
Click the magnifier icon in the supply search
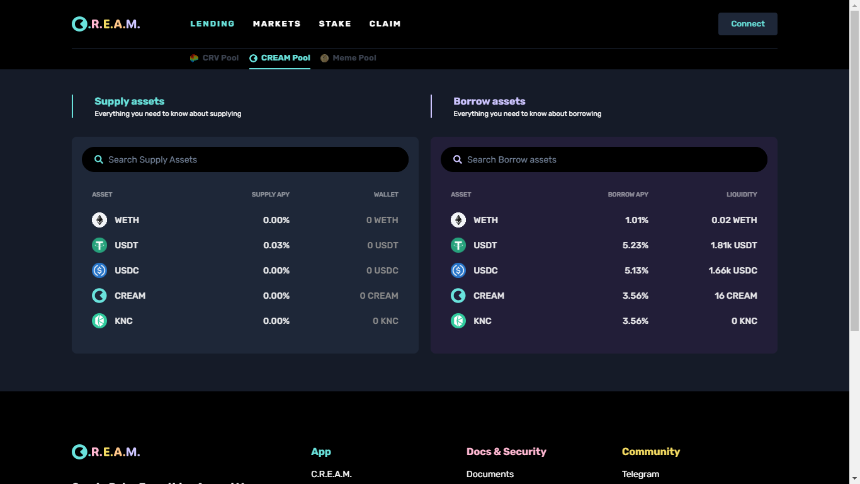(x=99, y=160)
